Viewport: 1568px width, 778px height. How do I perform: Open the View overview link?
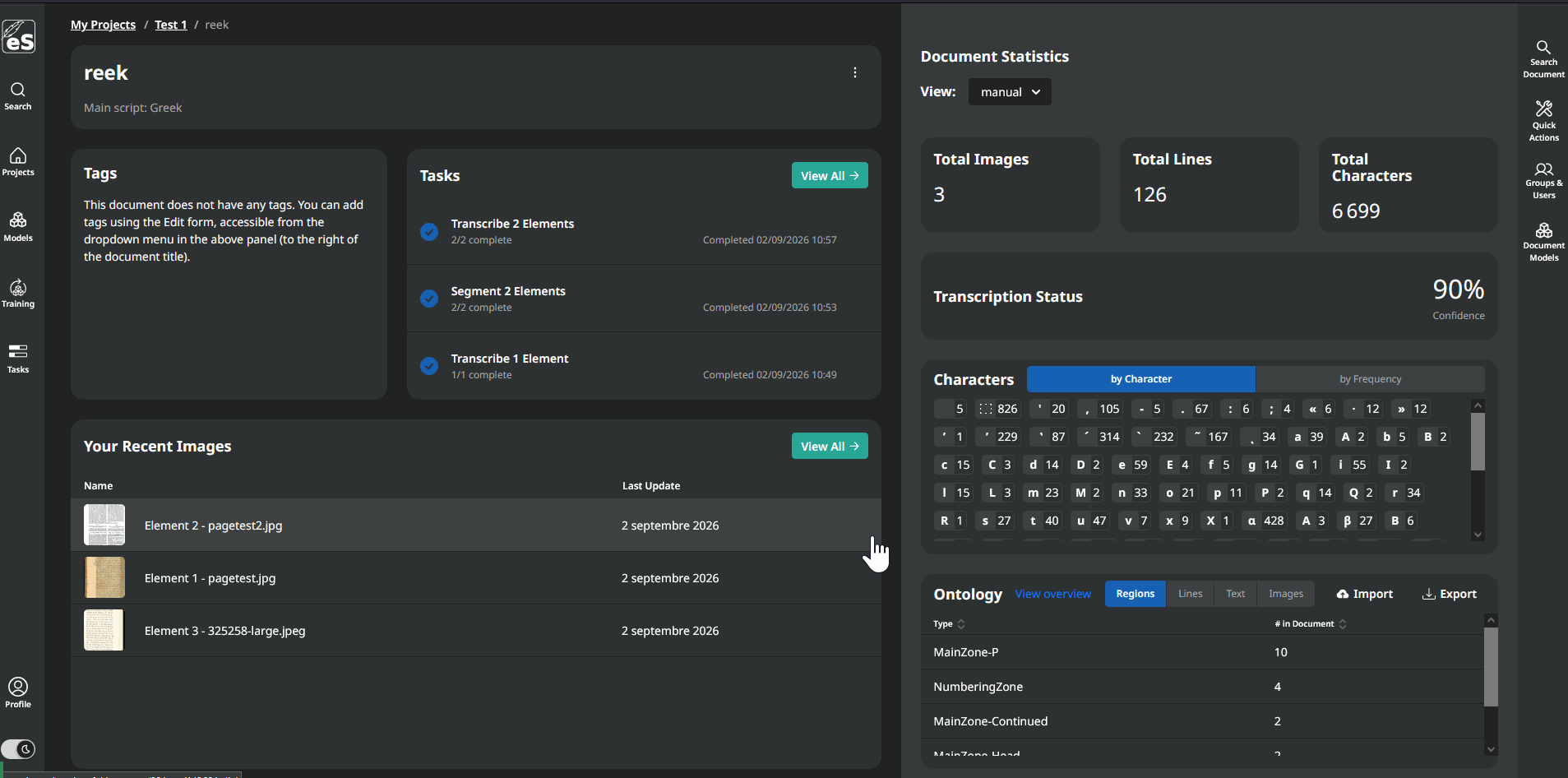[1053, 594]
